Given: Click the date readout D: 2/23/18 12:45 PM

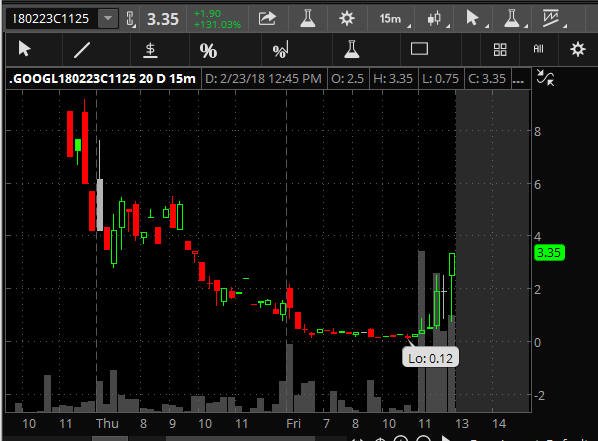Looking at the screenshot, I should [x=263, y=79].
